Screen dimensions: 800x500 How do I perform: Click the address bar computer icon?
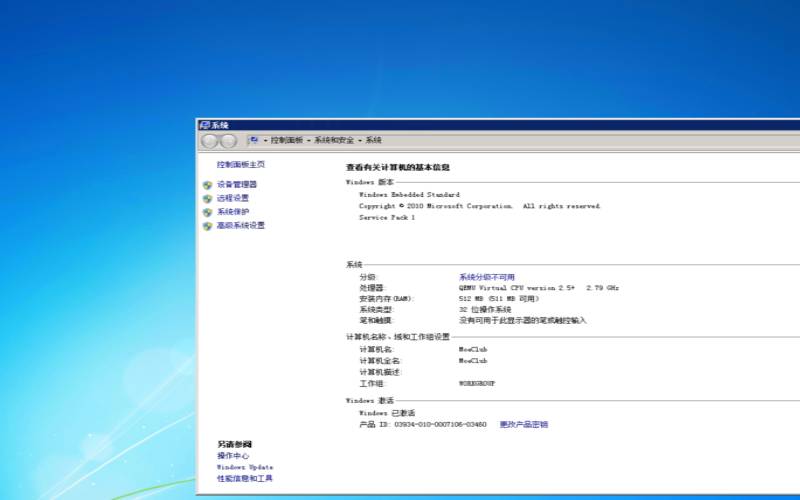254,140
